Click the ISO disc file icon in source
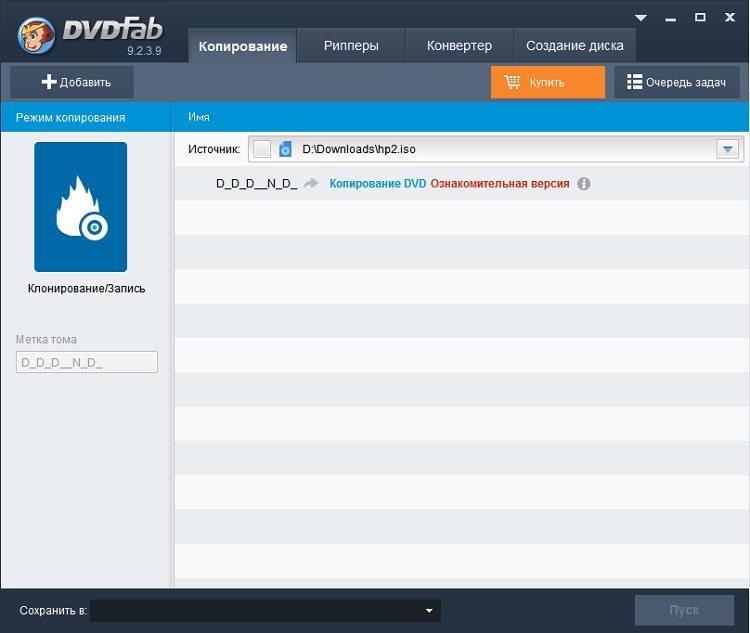 285,149
